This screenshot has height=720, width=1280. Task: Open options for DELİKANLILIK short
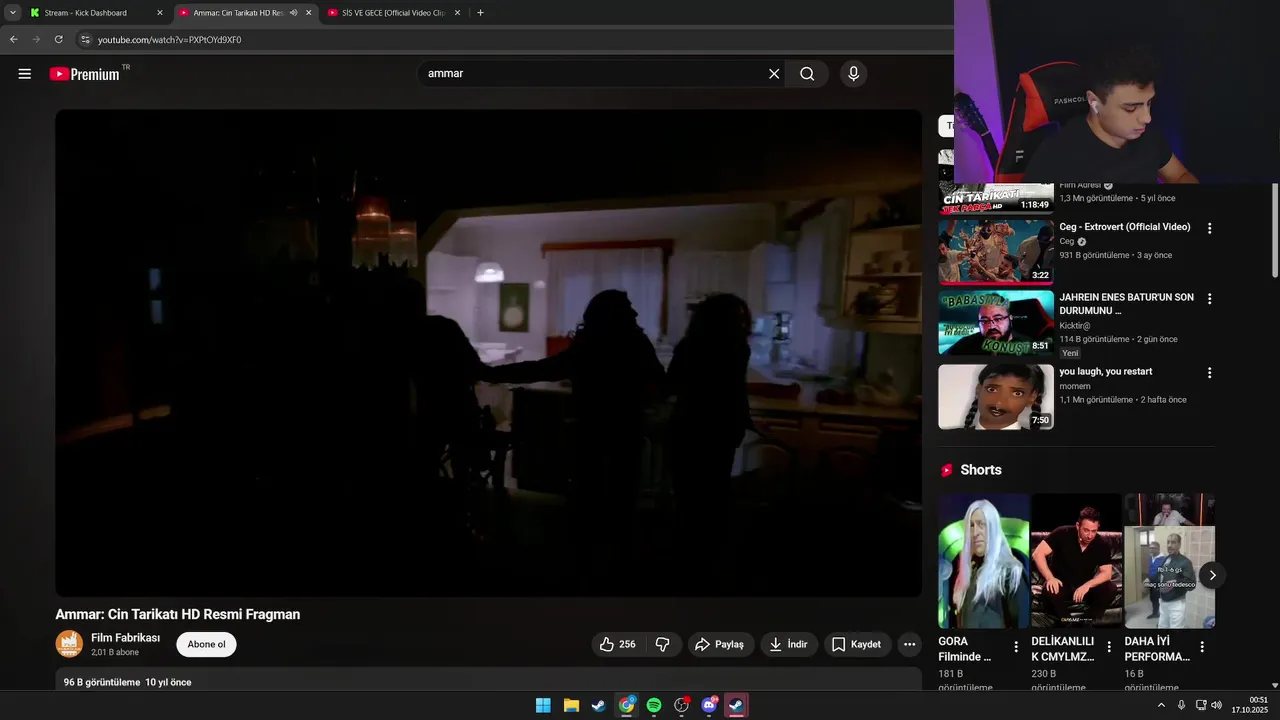point(1109,647)
